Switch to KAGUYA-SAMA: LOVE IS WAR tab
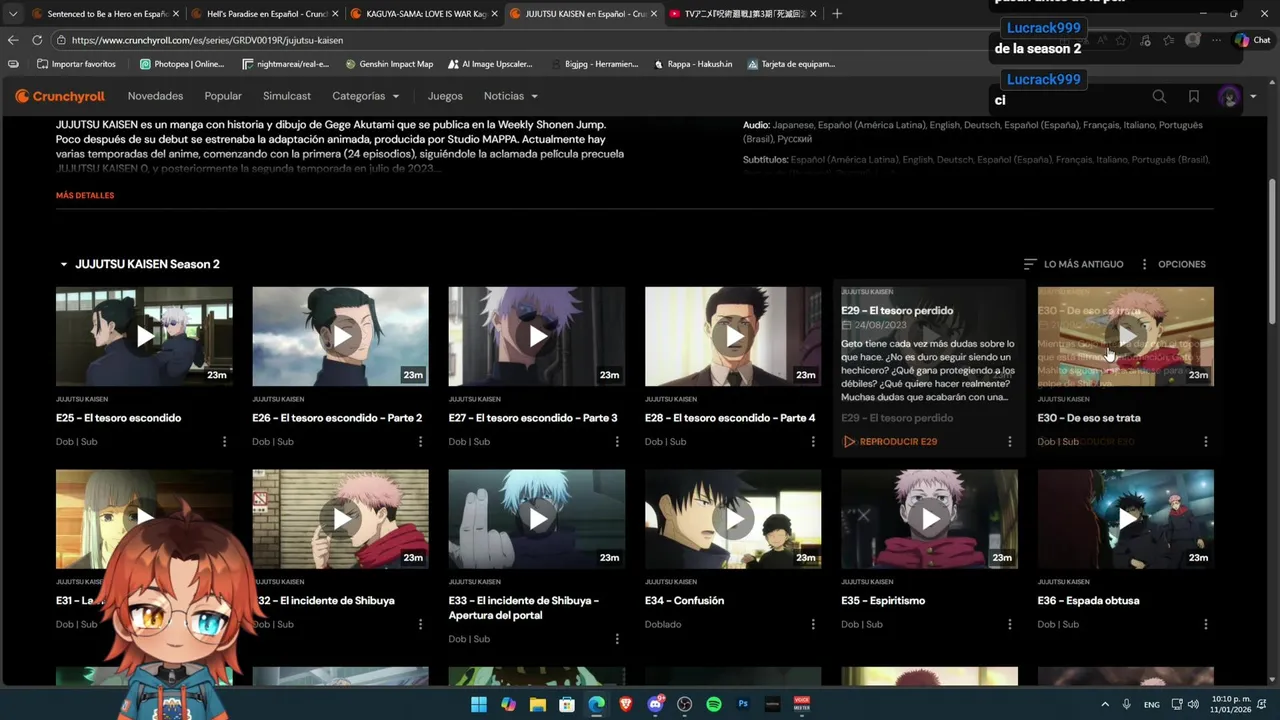This screenshot has width=1280, height=720. click(x=424, y=14)
